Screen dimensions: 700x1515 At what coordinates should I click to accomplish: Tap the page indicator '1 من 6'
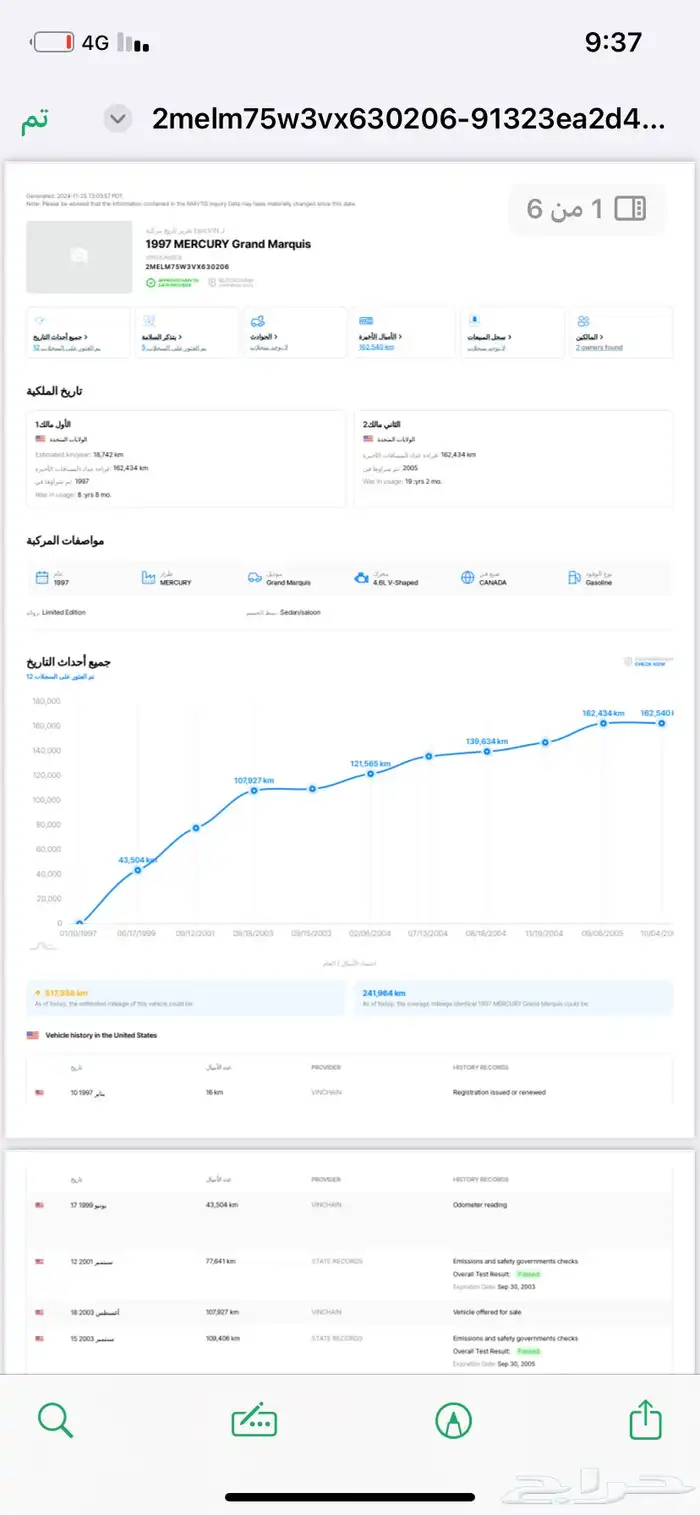click(x=566, y=208)
